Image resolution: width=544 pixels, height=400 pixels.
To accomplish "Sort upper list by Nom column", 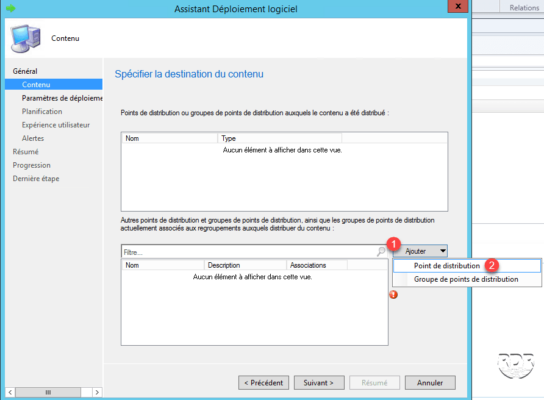I will tap(169, 138).
